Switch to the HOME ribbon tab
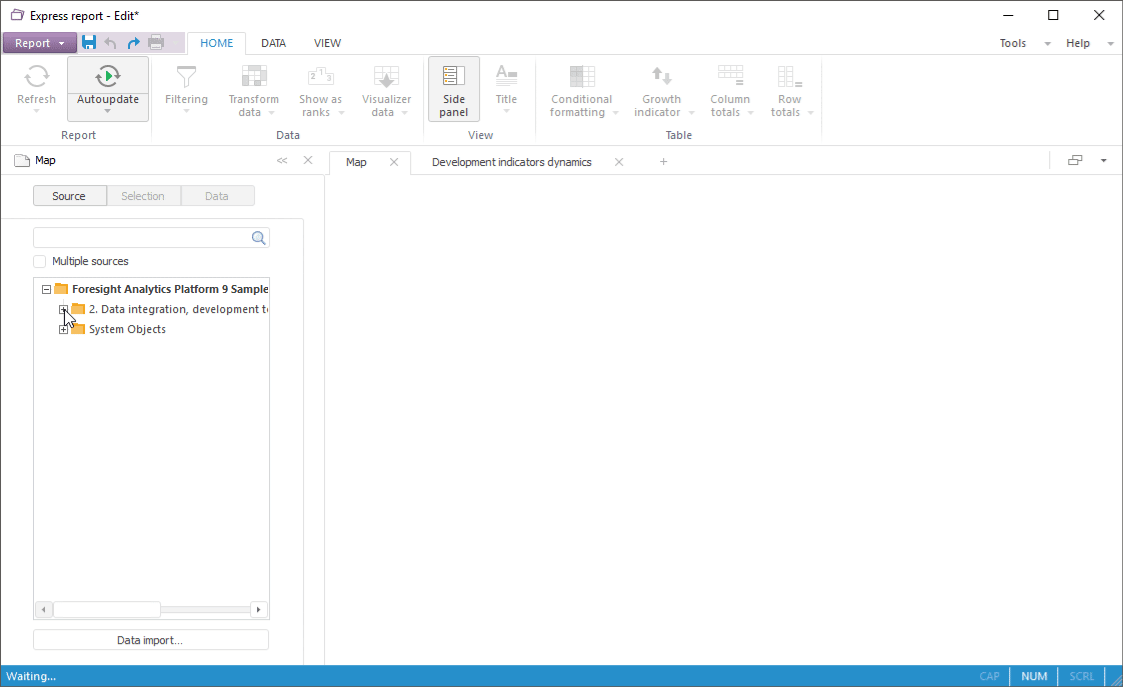1123x687 pixels. tap(216, 43)
